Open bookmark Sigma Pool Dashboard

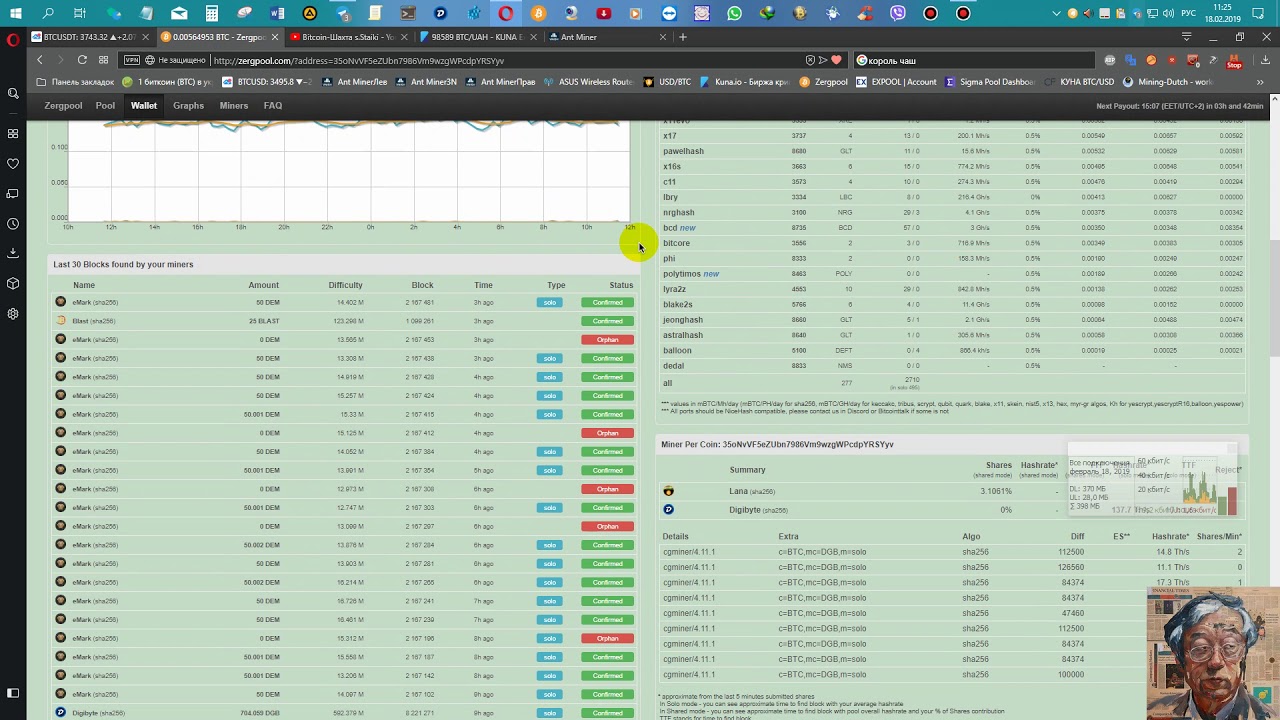[x=990, y=82]
